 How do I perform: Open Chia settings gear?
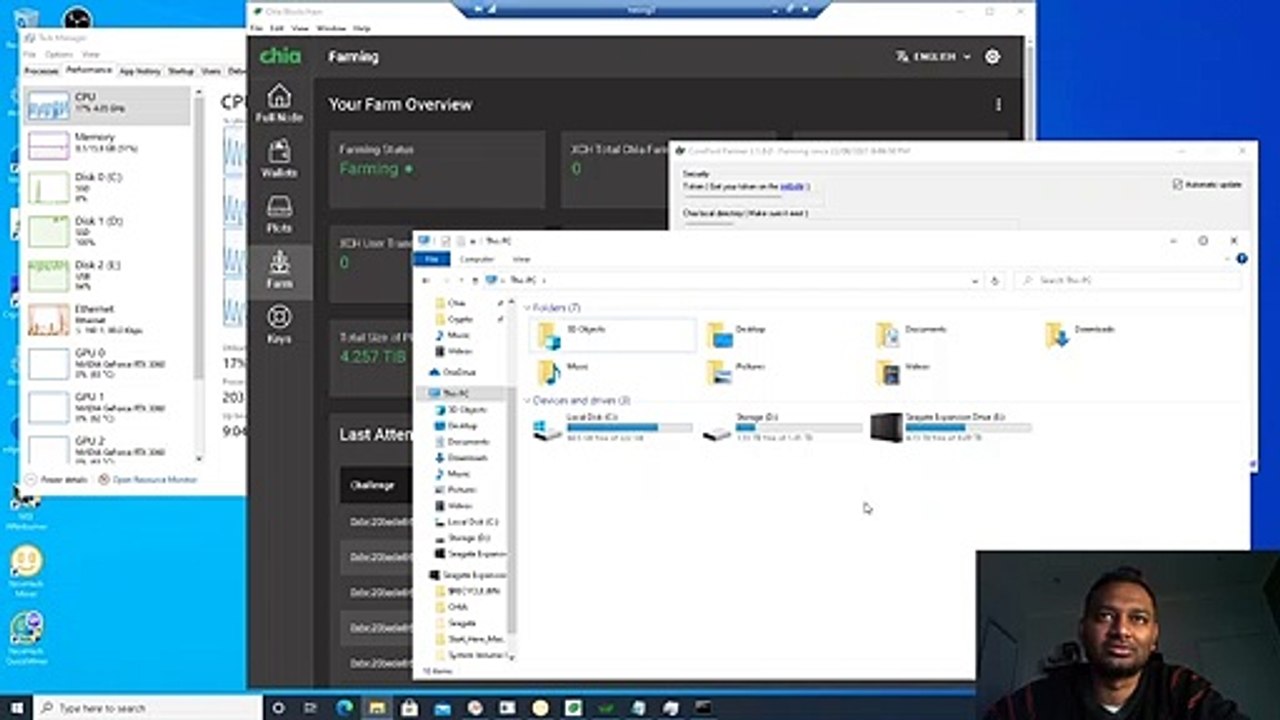pos(992,57)
